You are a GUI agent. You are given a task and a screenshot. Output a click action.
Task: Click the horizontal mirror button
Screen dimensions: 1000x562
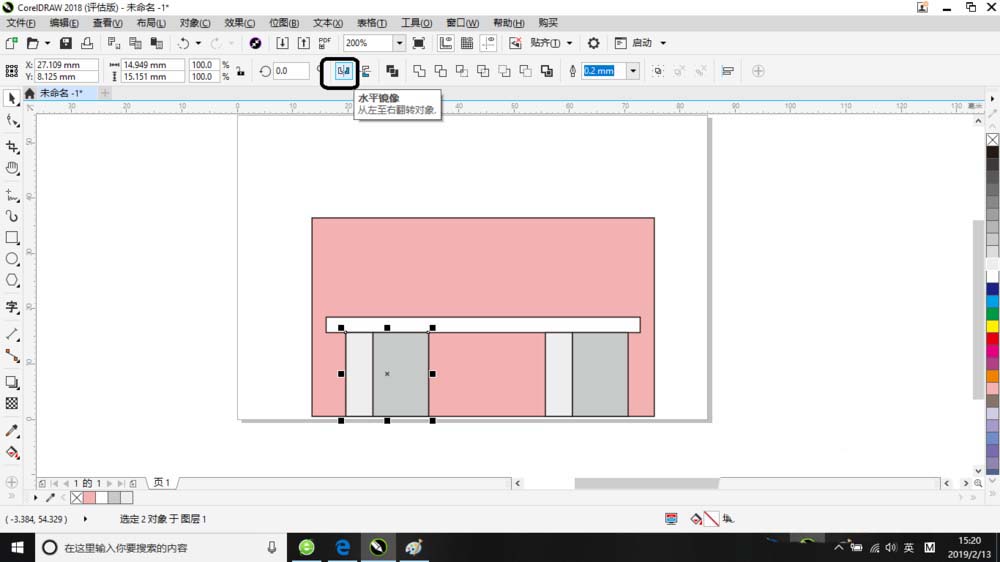[x=343, y=71]
